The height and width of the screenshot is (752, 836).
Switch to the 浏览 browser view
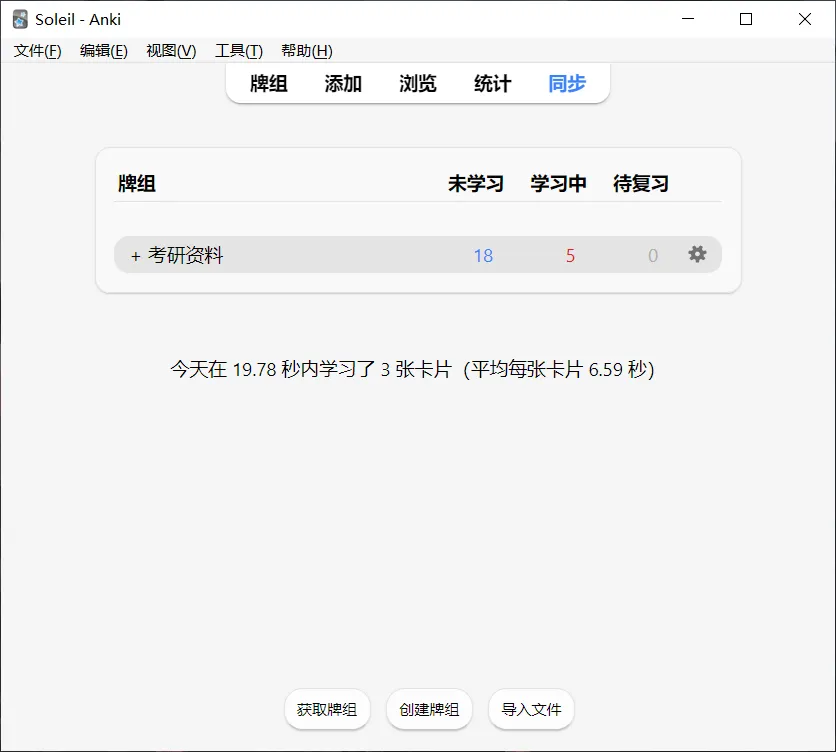(417, 84)
